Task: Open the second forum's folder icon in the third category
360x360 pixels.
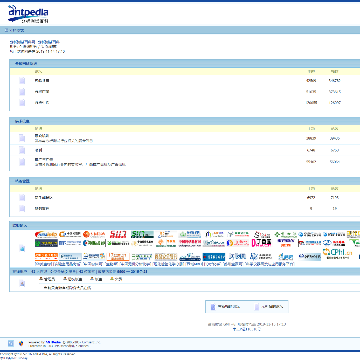Action: click(22, 209)
